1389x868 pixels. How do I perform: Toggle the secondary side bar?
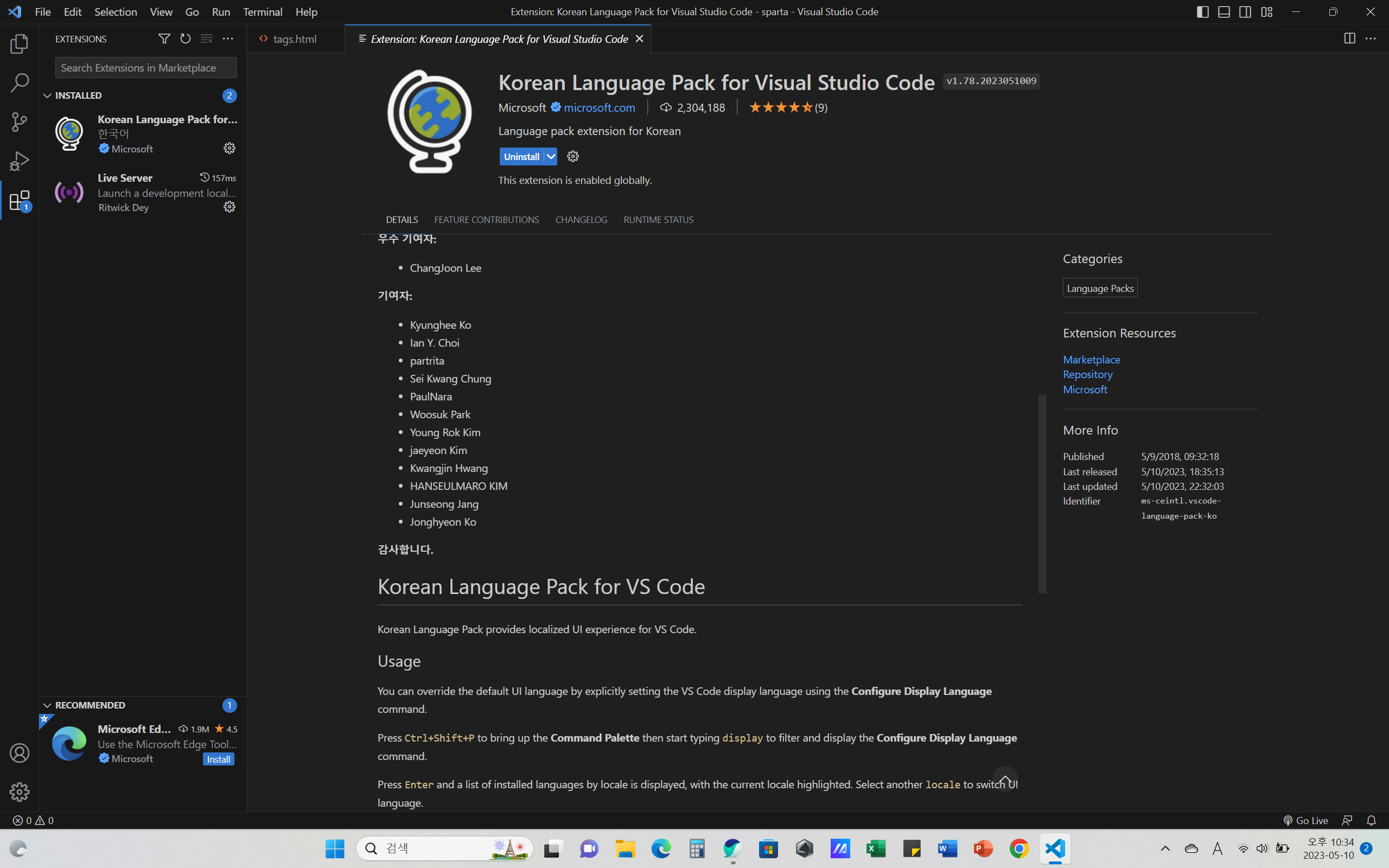click(x=1245, y=11)
